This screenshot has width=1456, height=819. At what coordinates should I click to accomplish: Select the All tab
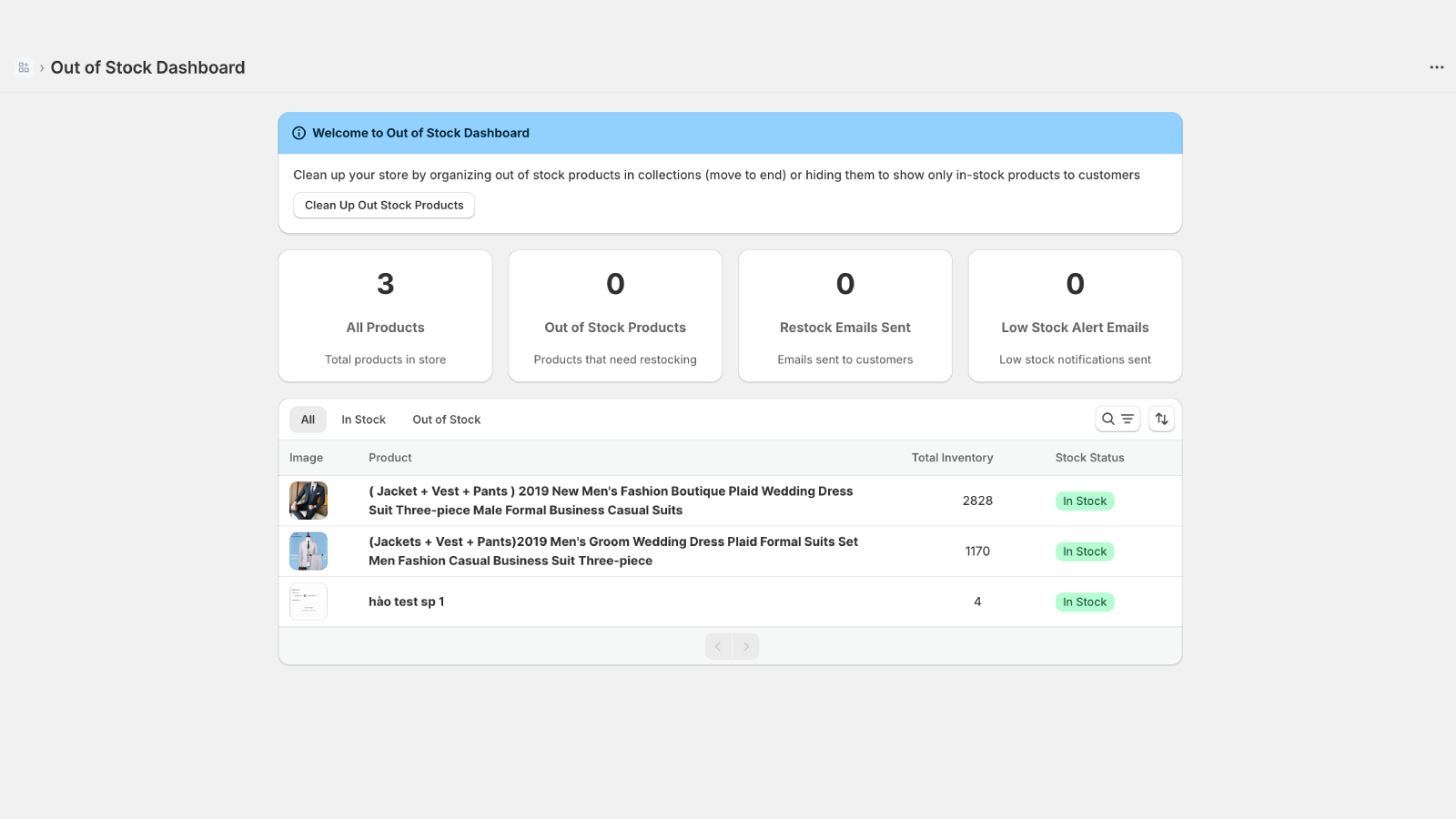pos(308,420)
